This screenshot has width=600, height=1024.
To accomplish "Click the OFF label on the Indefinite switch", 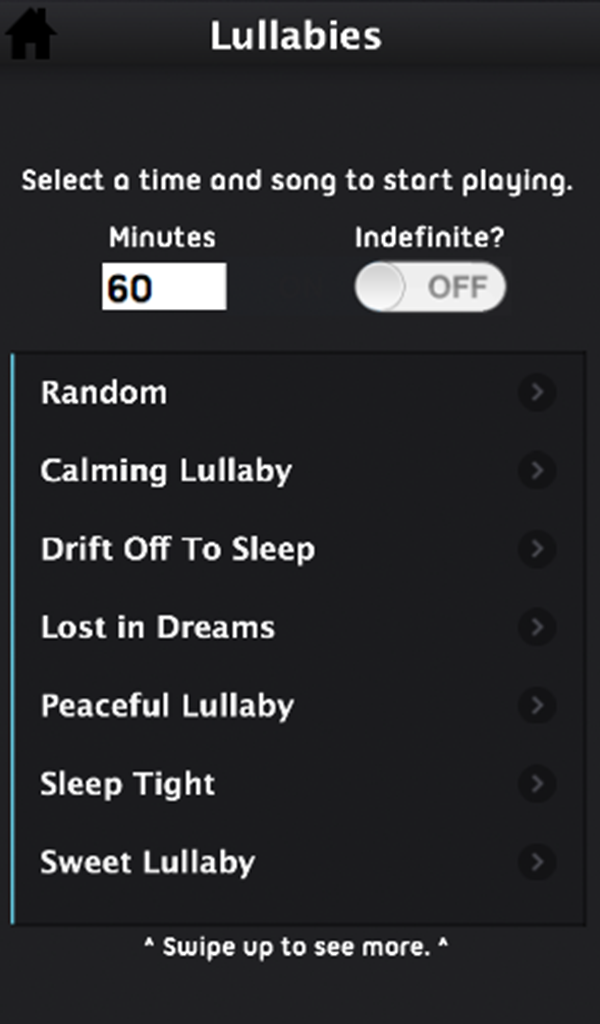I will [457, 288].
